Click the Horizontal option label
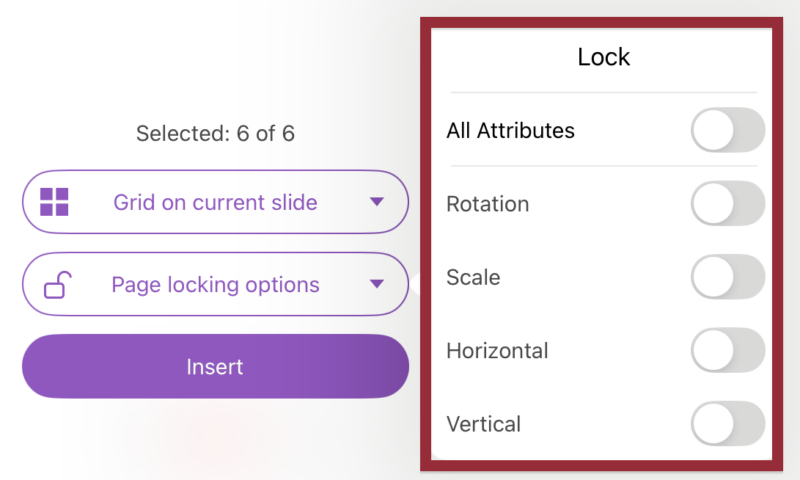 click(497, 351)
